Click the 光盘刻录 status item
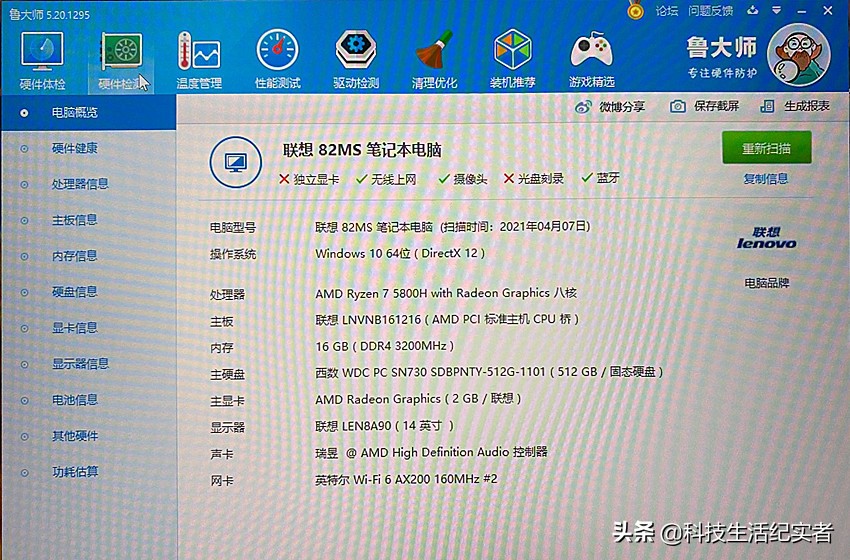This screenshot has width=850, height=560. pyautogui.click(x=533, y=179)
